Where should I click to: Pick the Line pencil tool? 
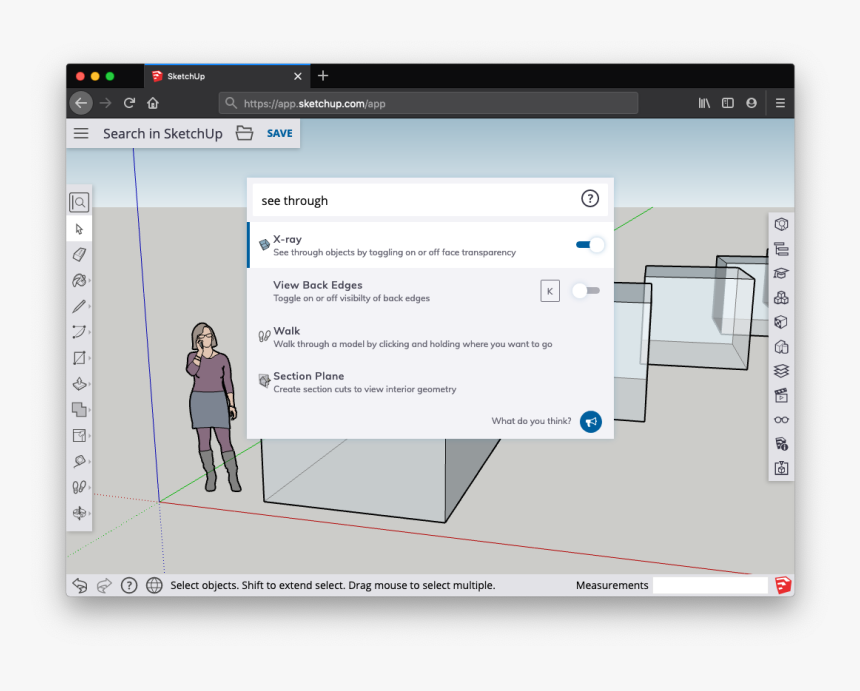(79, 306)
